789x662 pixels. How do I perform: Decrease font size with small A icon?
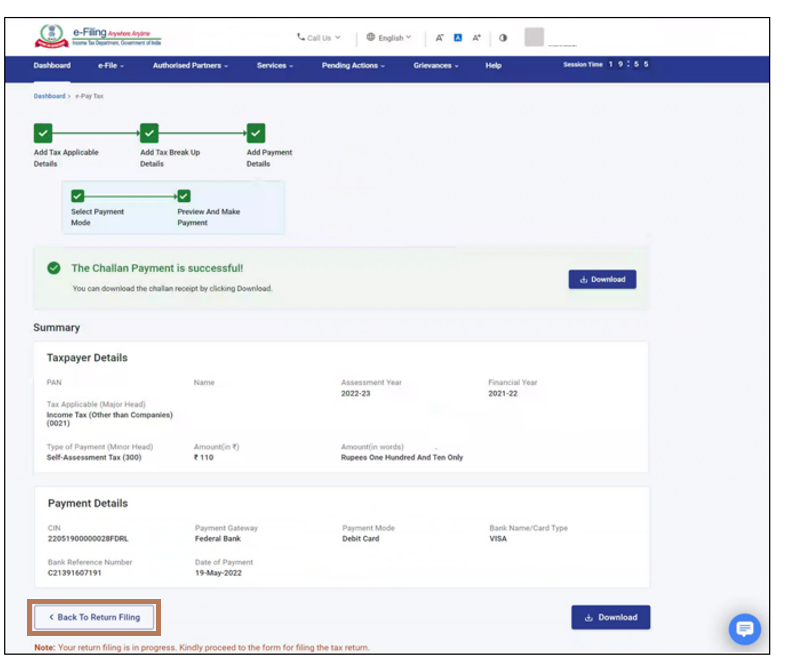[440, 38]
